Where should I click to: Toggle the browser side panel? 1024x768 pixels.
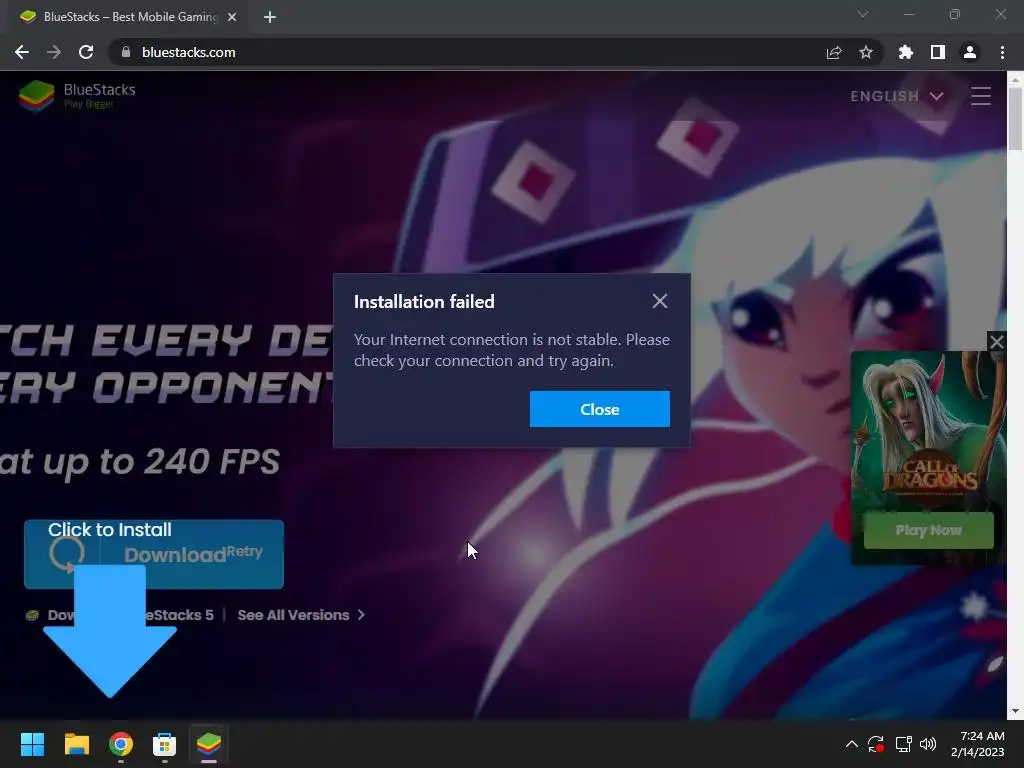938,52
